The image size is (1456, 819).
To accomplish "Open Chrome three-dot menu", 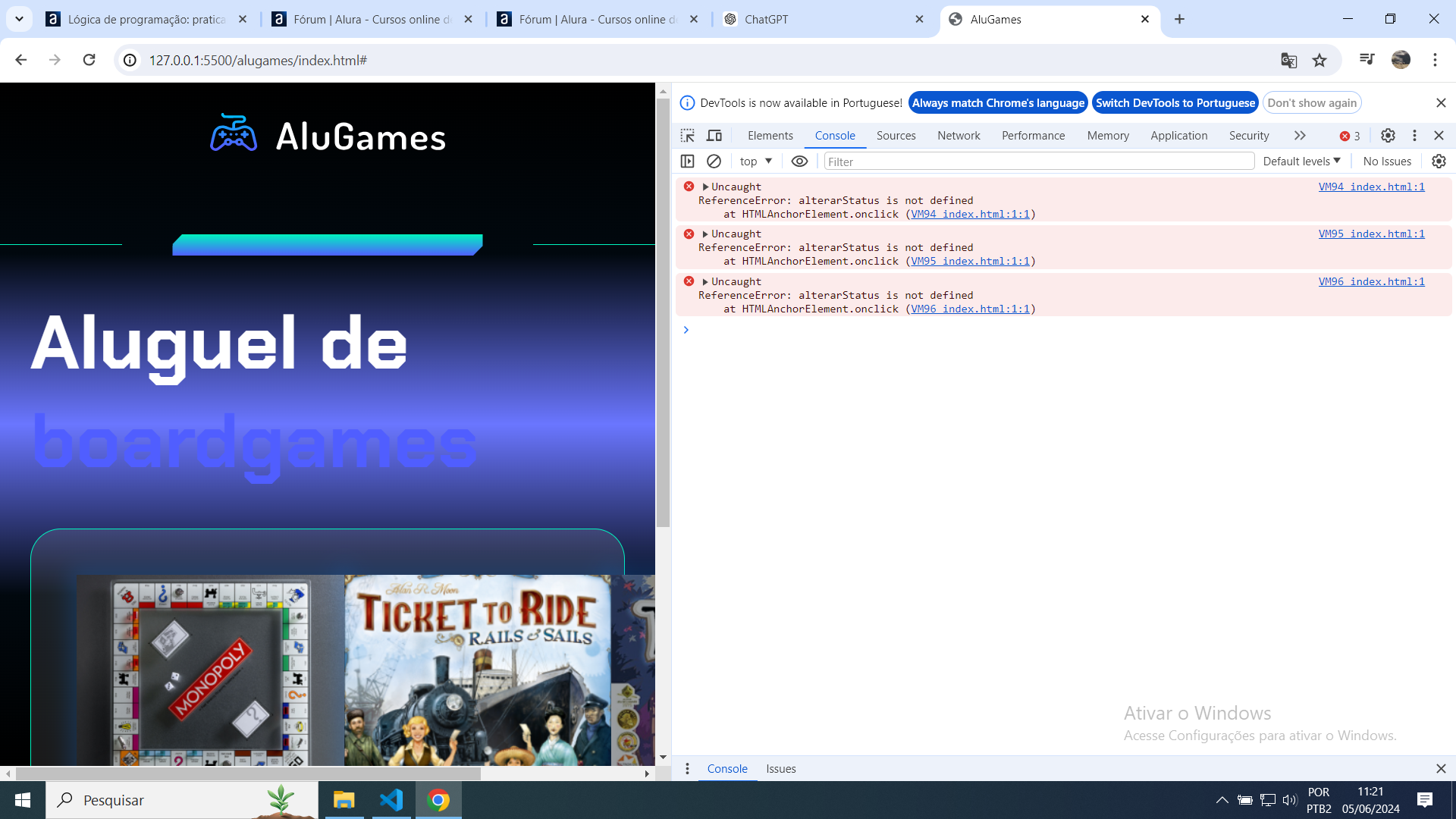I will pyautogui.click(x=1435, y=60).
